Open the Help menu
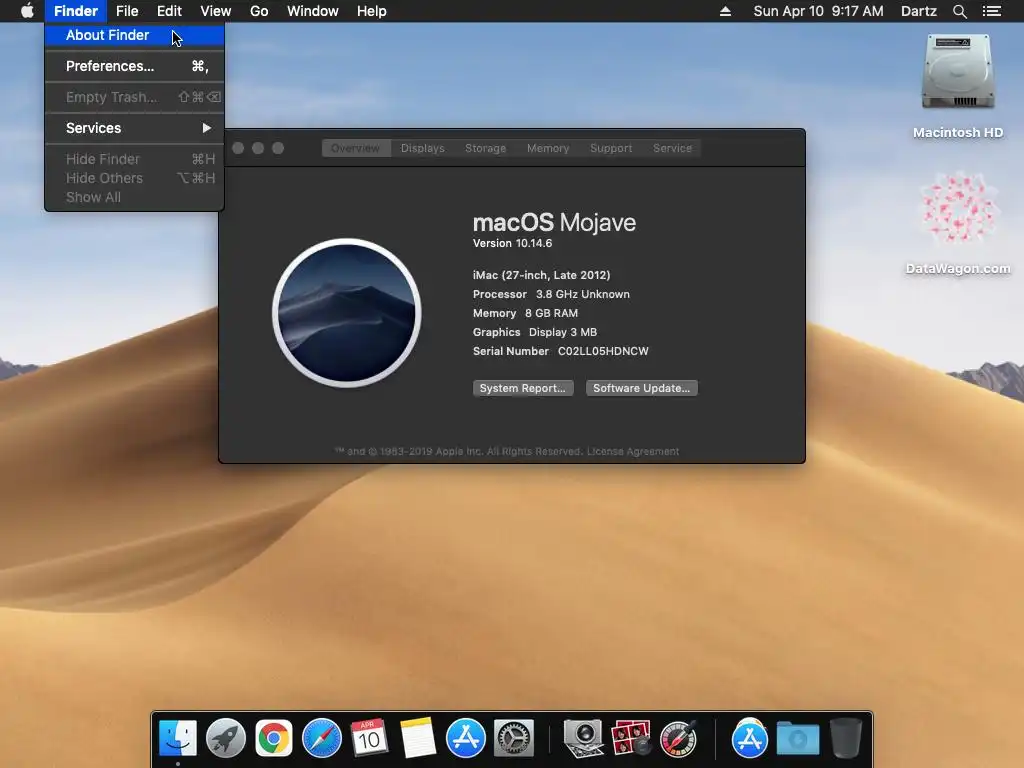The width and height of the screenshot is (1024, 768). point(372,11)
